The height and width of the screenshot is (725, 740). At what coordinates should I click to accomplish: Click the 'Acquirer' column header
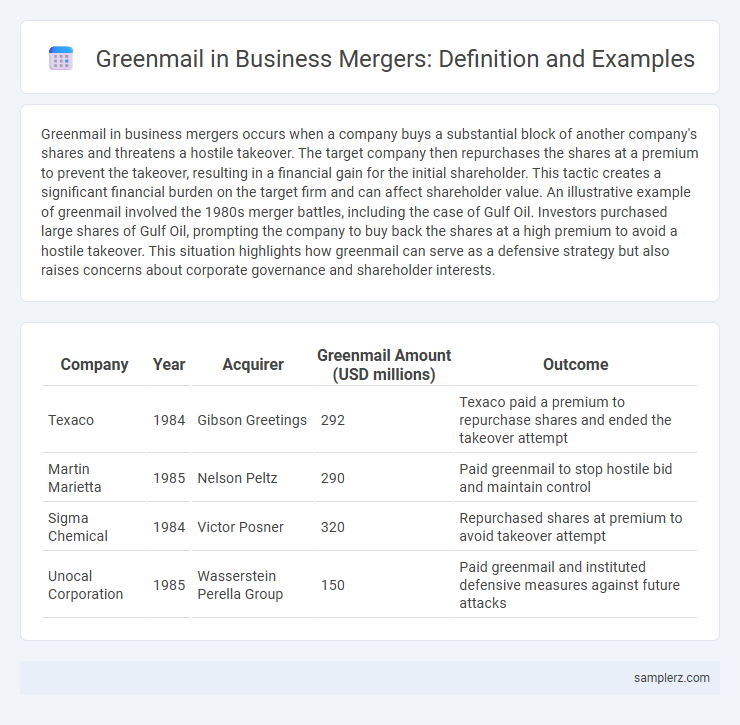point(253,364)
